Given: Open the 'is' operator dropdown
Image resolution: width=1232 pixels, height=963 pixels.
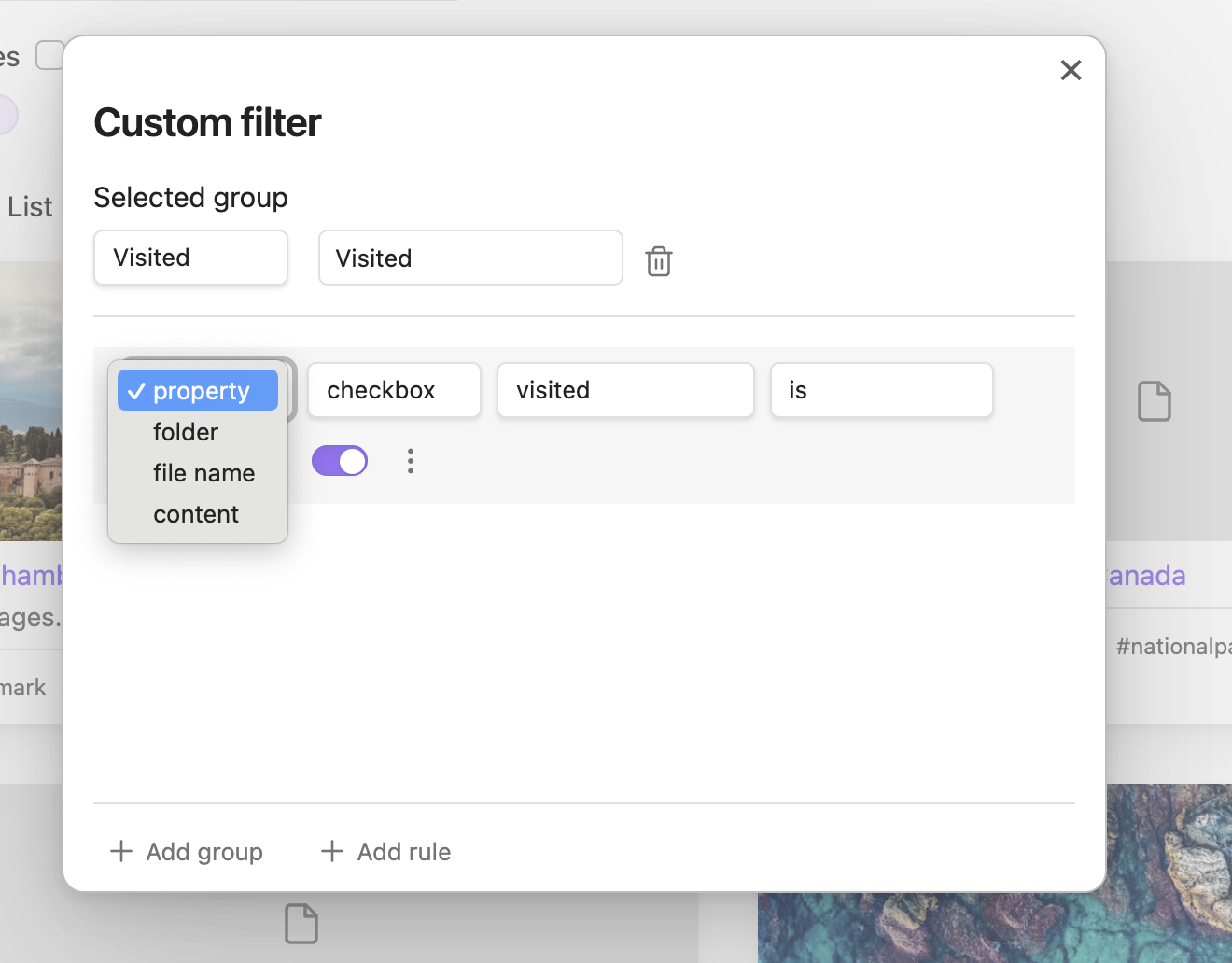Looking at the screenshot, I should [x=882, y=390].
